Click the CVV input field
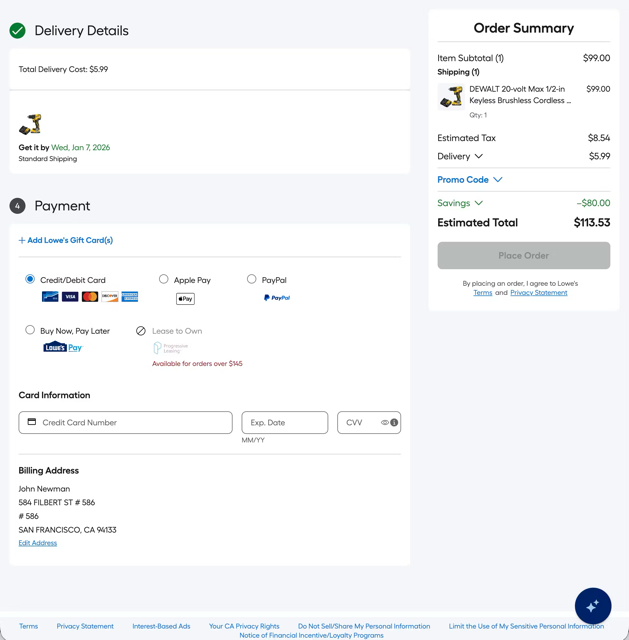 pyautogui.click(x=369, y=422)
